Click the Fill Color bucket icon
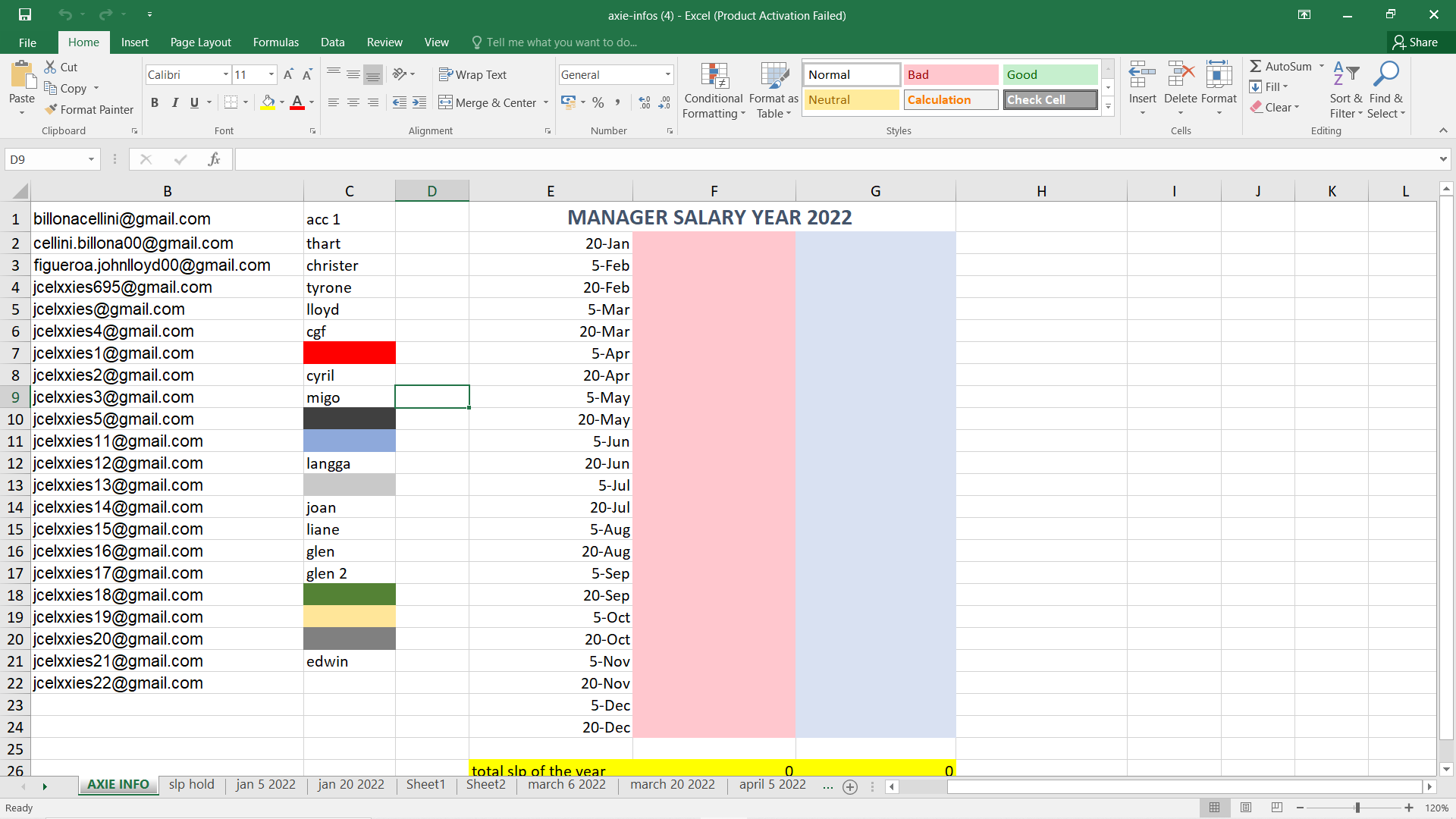Viewport: 1456px width, 819px height. pos(268,102)
